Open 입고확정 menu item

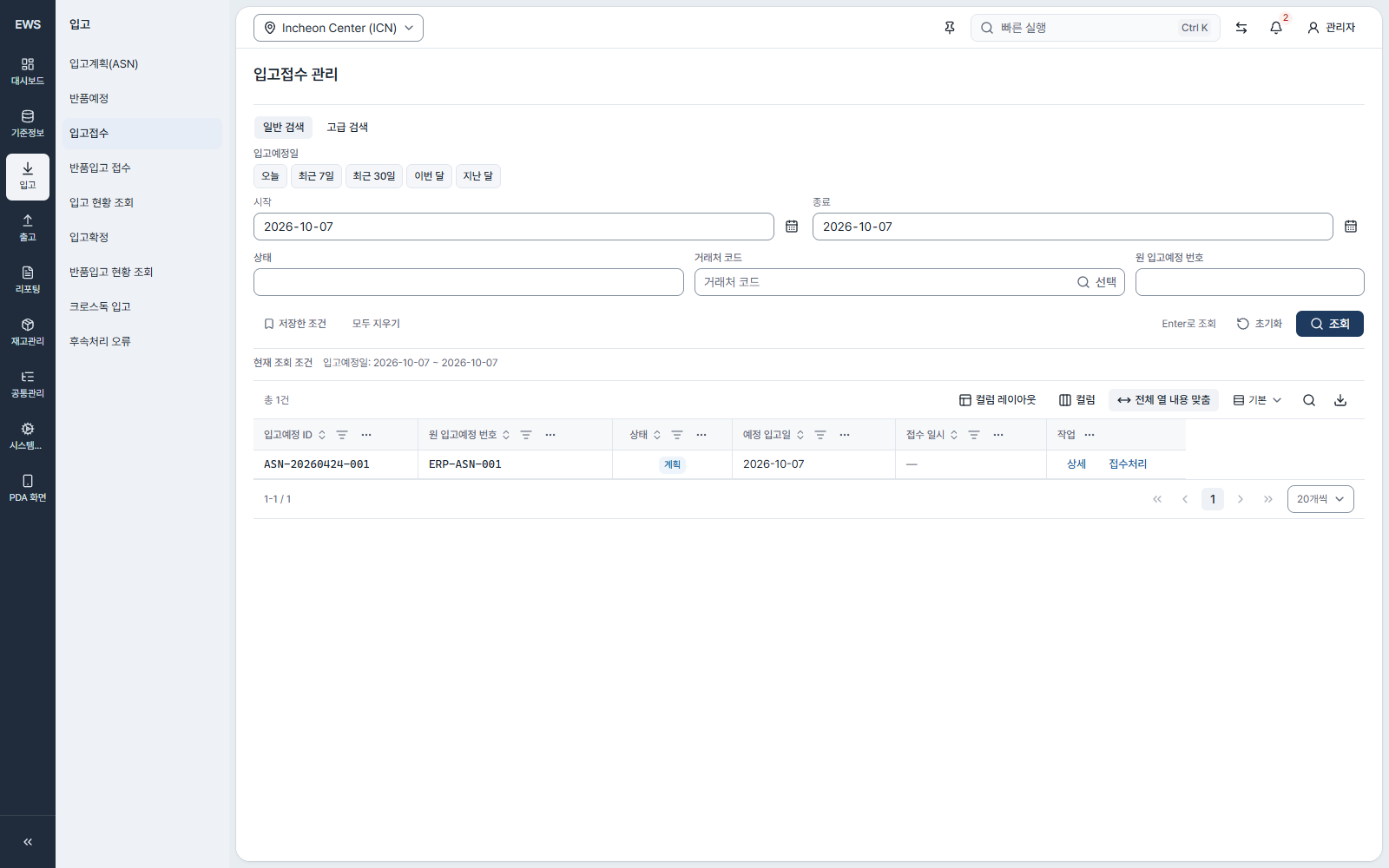pos(142,237)
